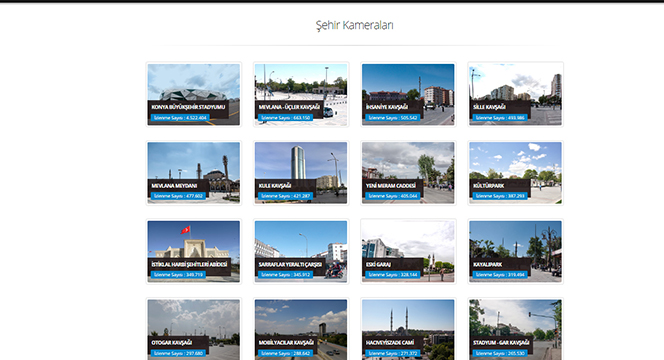Image resolution: width=664 pixels, height=360 pixels.
Task: Open the Yeni Meram Caddesi camera thumbnail
Action: point(408,173)
